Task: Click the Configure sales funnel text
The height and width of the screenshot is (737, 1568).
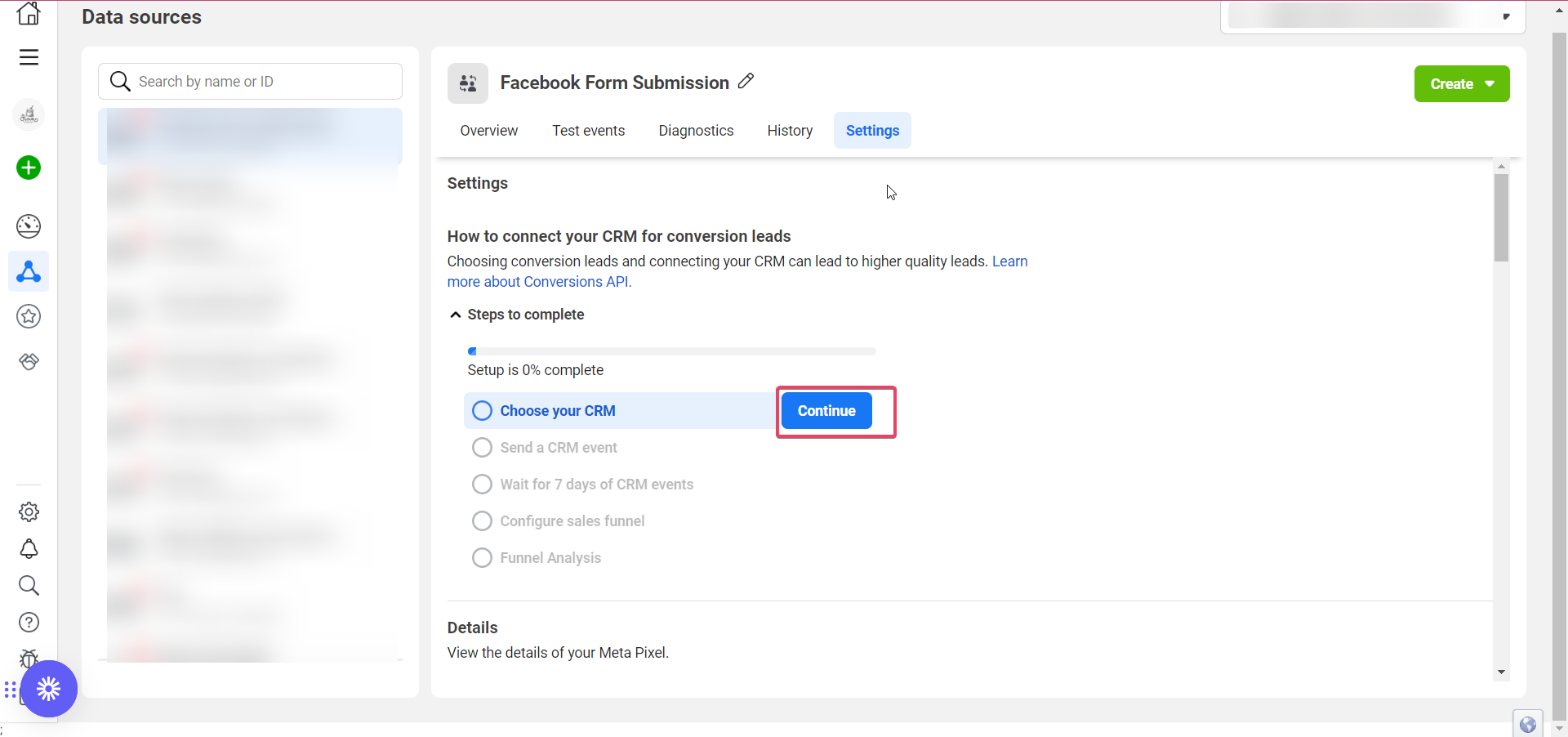Action: click(572, 521)
